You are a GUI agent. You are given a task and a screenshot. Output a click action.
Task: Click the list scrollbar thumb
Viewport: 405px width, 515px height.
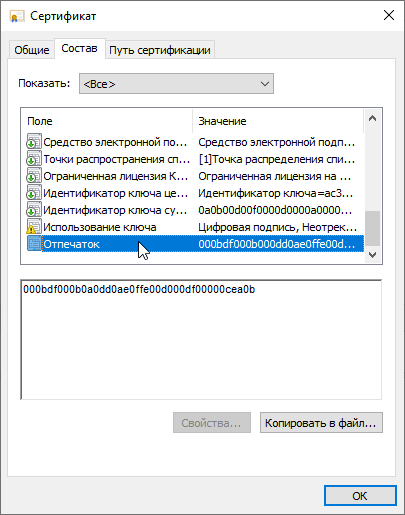tap(372, 228)
